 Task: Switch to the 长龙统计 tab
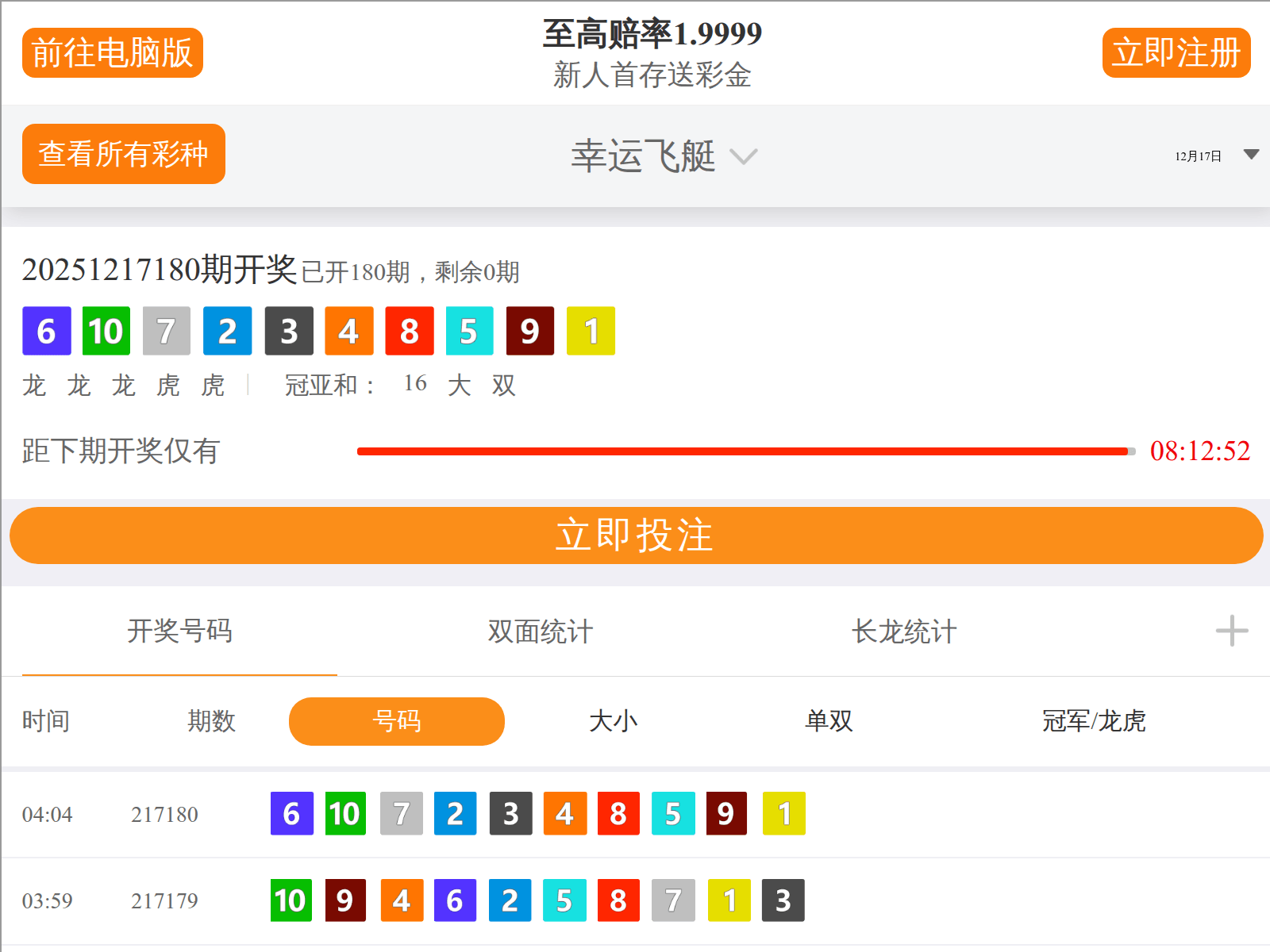(x=905, y=632)
